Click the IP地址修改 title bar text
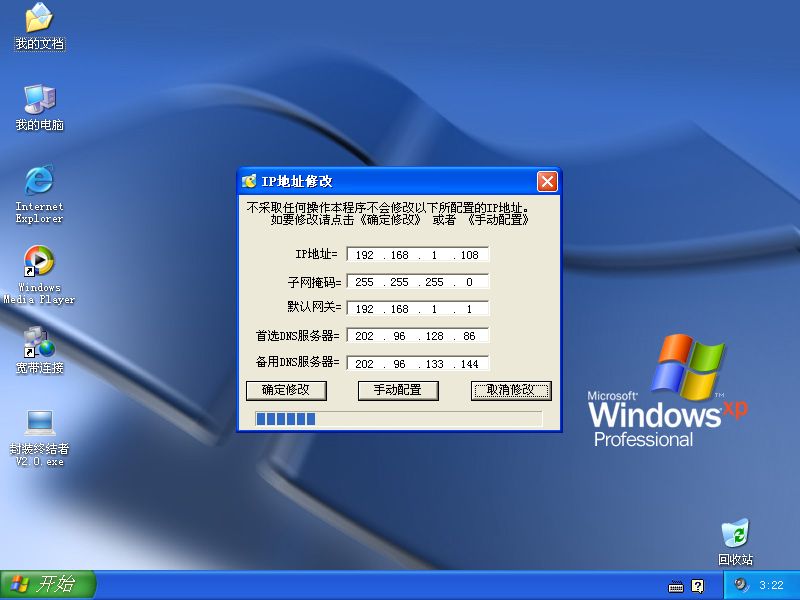This screenshot has height=600, width=800. tap(297, 181)
